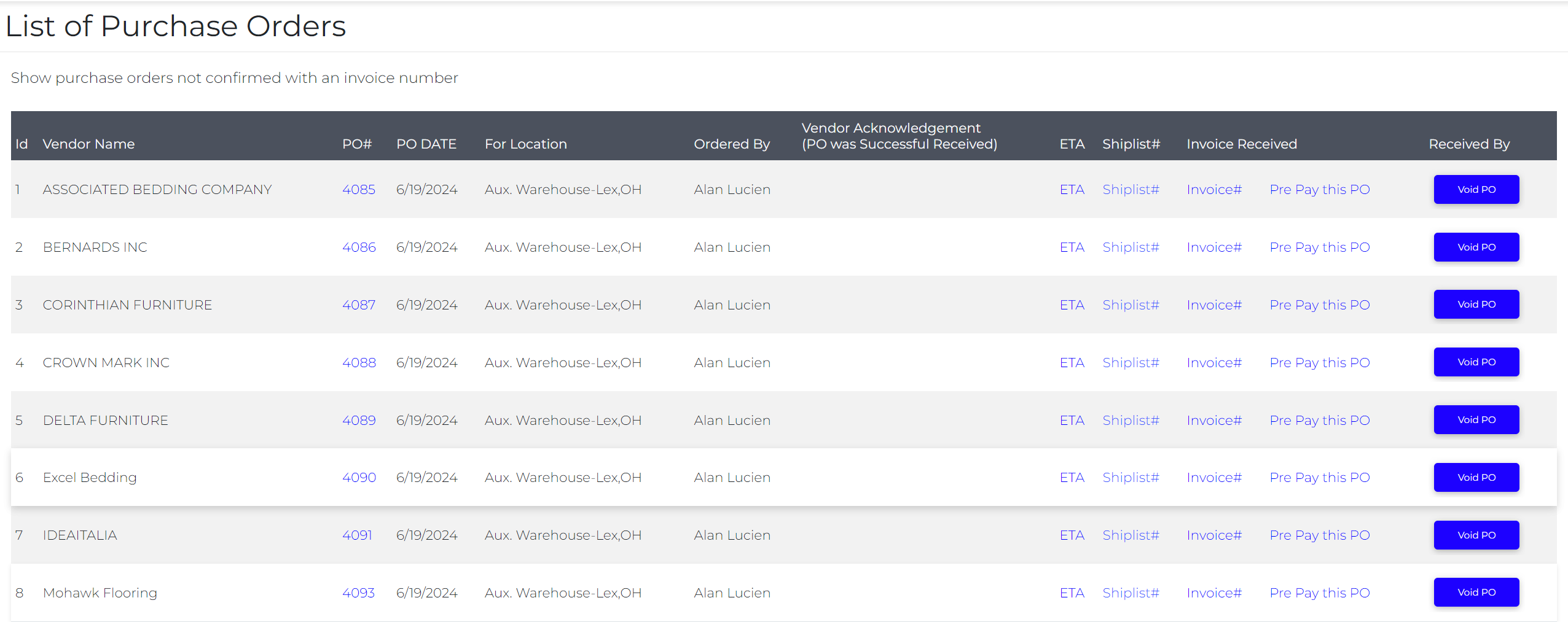Void PO for Bernards Inc
Screen dimensions: 1568x622
tap(1476, 247)
